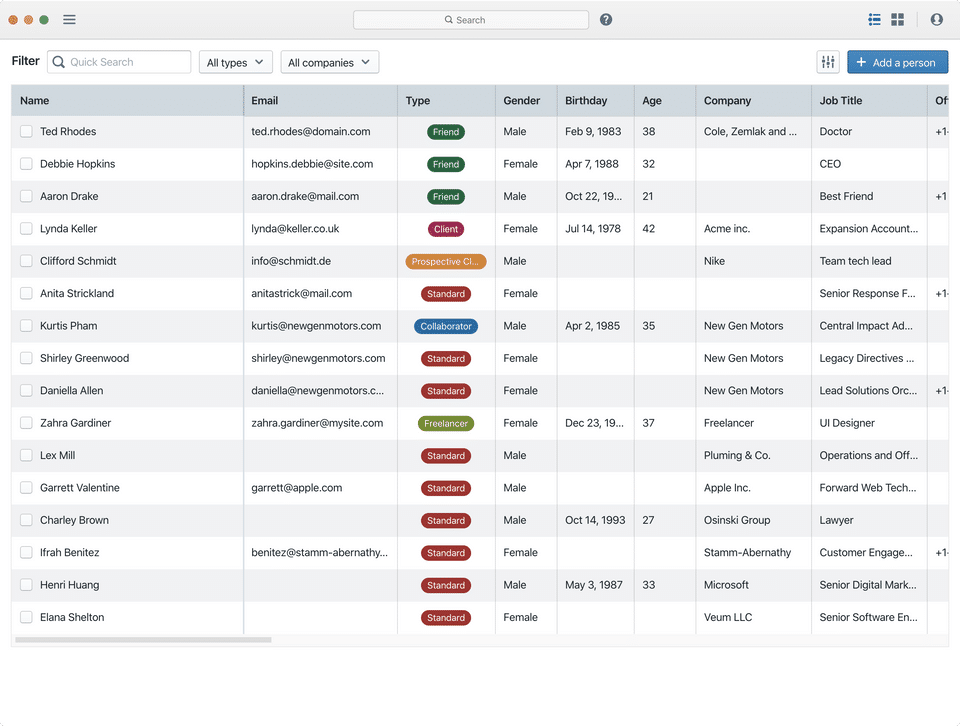Mark the Anita Strickland checkbox
The height and width of the screenshot is (726, 960).
26,294
